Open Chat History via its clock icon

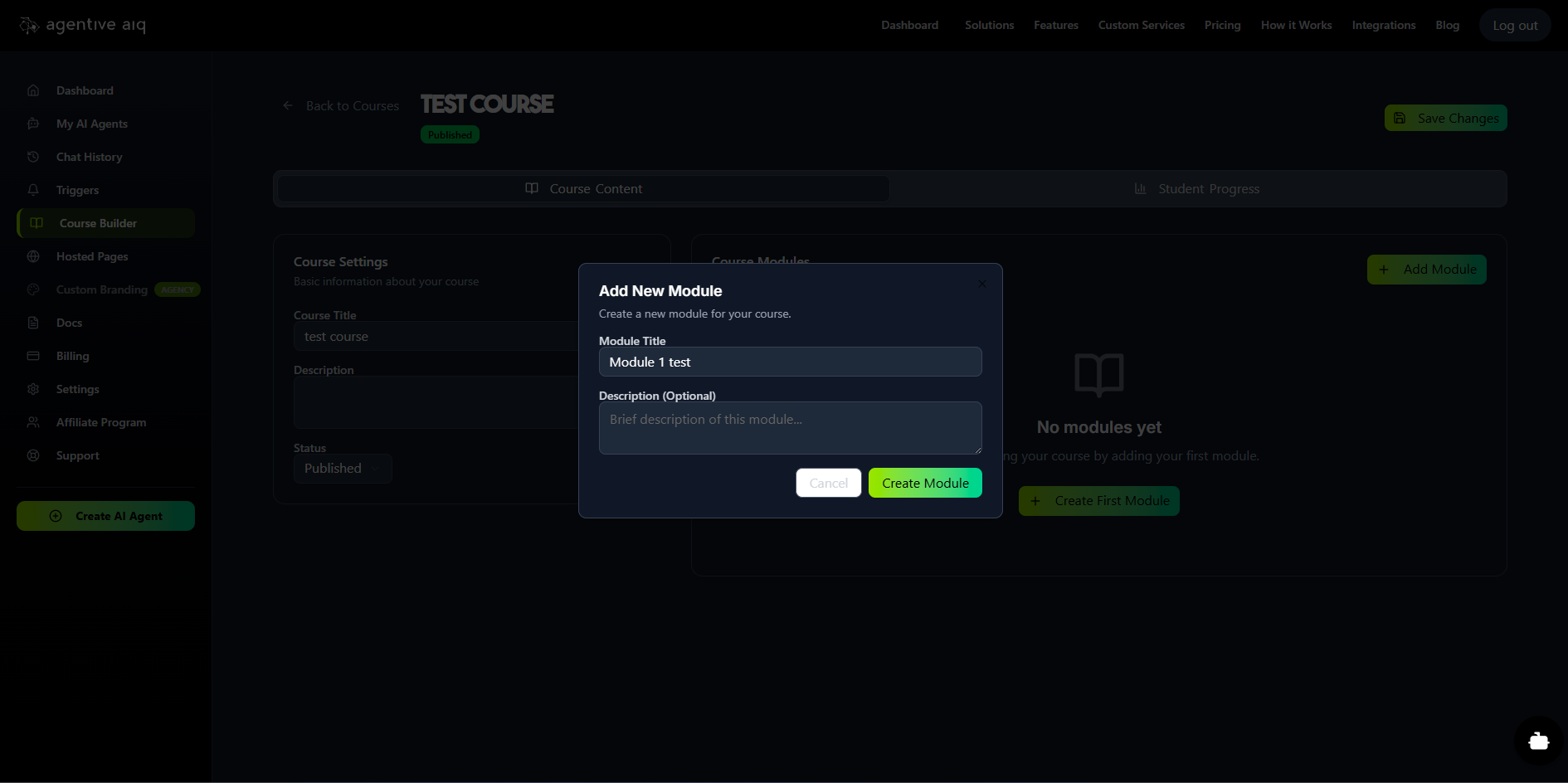pyautogui.click(x=33, y=157)
